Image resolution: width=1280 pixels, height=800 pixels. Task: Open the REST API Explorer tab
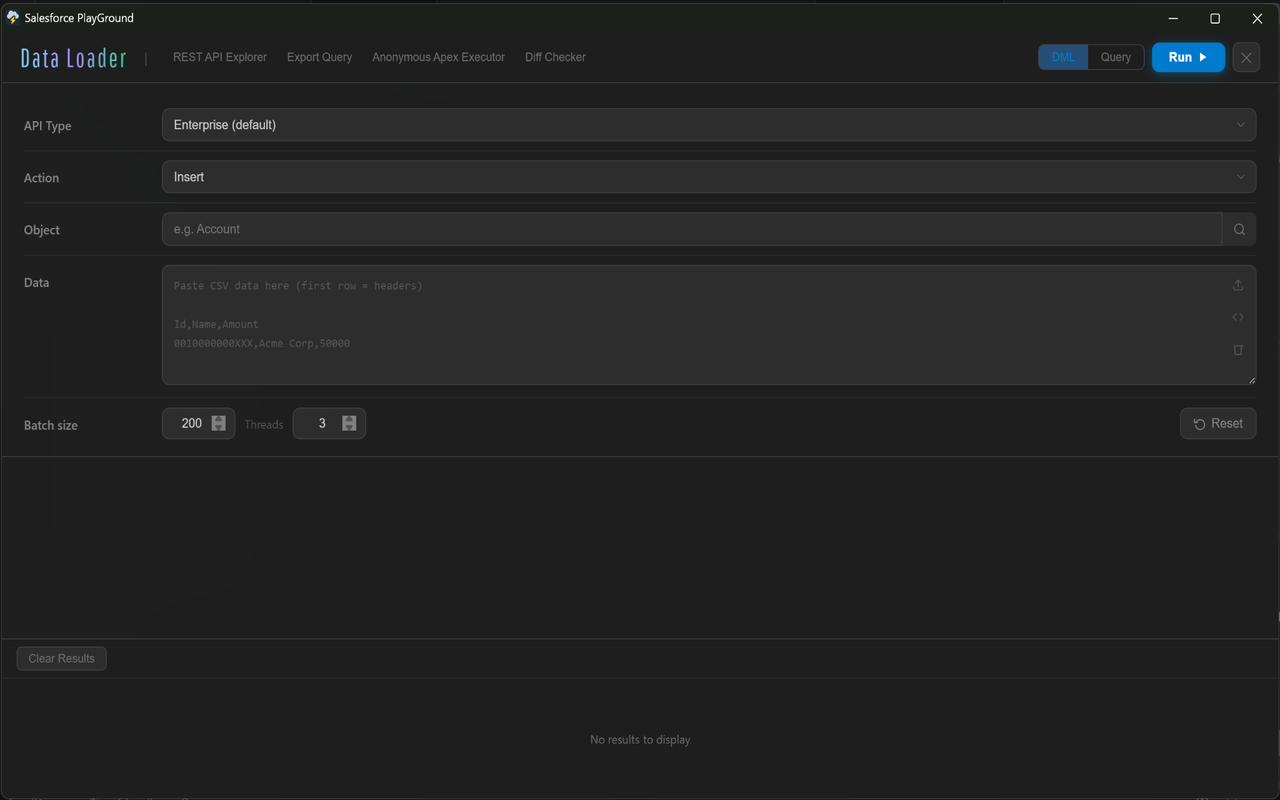pyautogui.click(x=220, y=57)
